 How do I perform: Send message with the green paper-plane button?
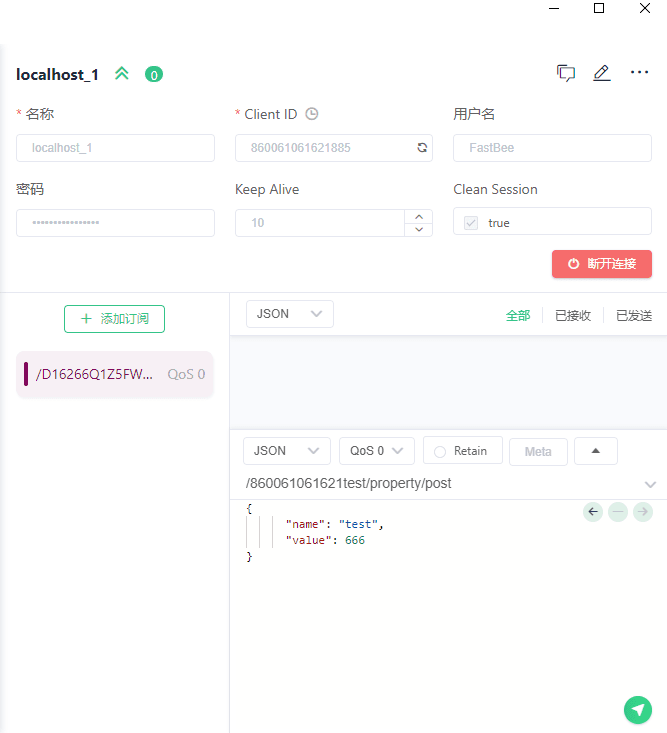pyautogui.click(x=638, y=710)
